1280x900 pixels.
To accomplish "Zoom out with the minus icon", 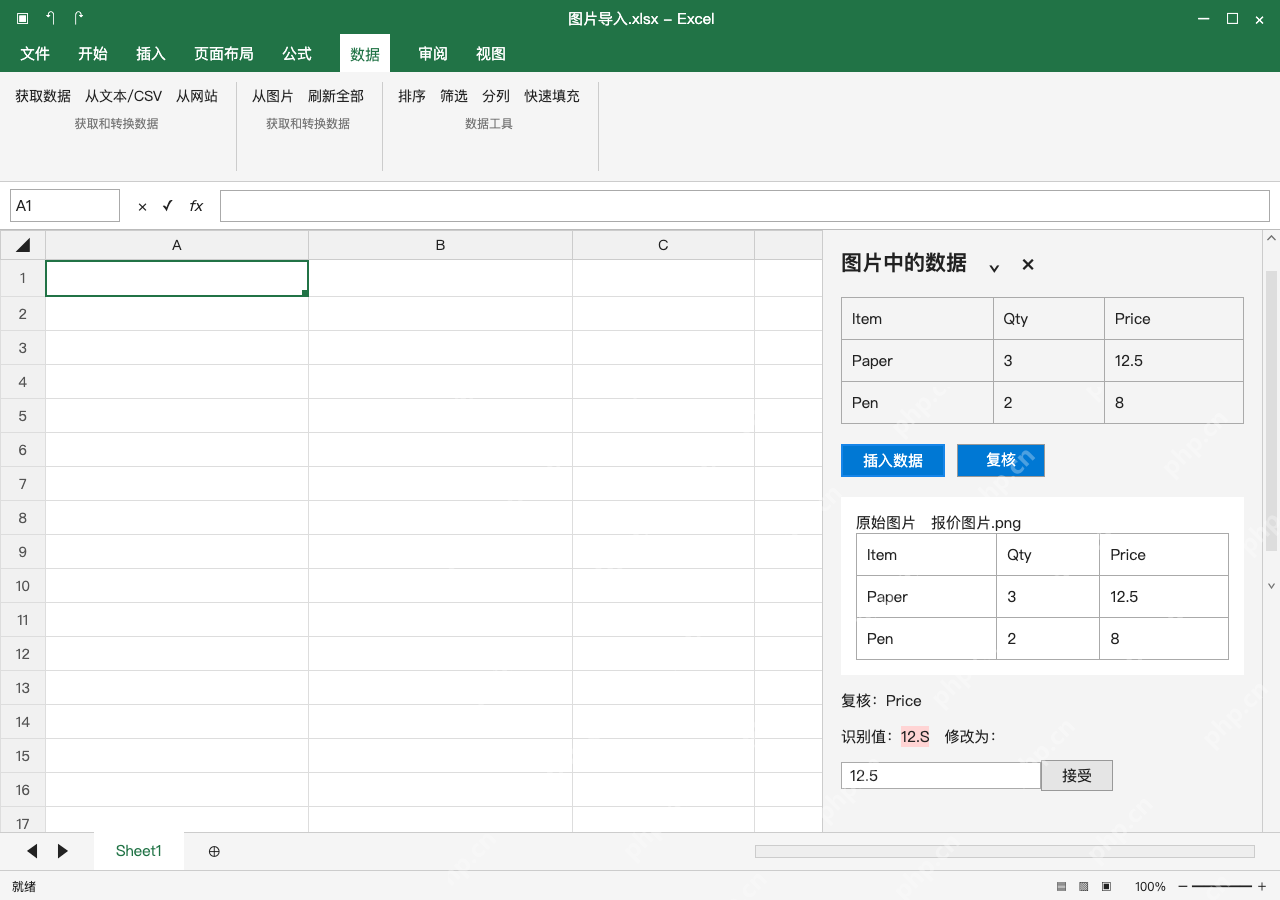I will pos(1183,886).
